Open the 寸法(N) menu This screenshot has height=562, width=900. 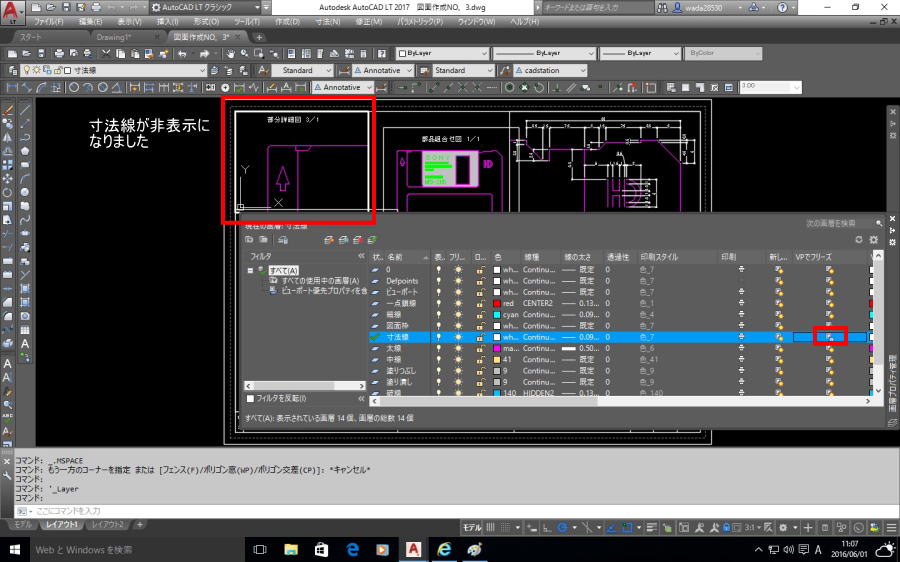coord(327,21)
